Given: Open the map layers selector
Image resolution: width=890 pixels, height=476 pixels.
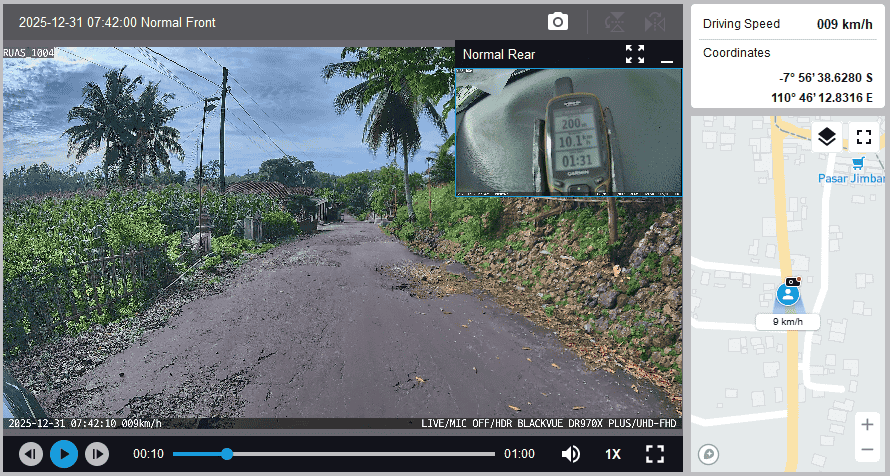Looking at the screenshot, I should point(826,137).
